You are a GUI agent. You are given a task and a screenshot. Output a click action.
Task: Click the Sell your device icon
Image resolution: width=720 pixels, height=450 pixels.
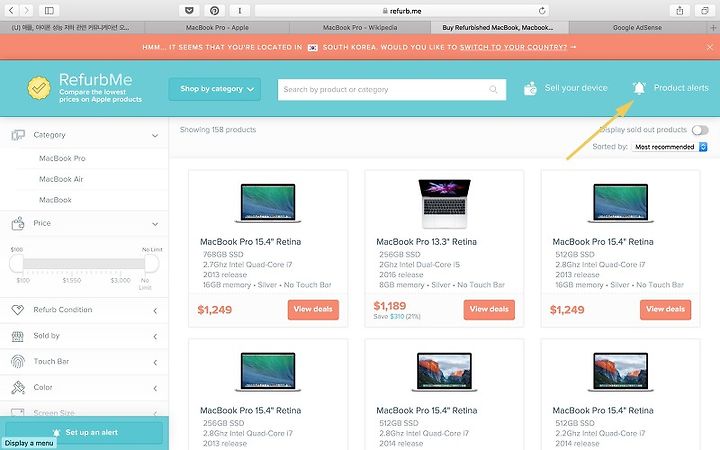point(530,89)
